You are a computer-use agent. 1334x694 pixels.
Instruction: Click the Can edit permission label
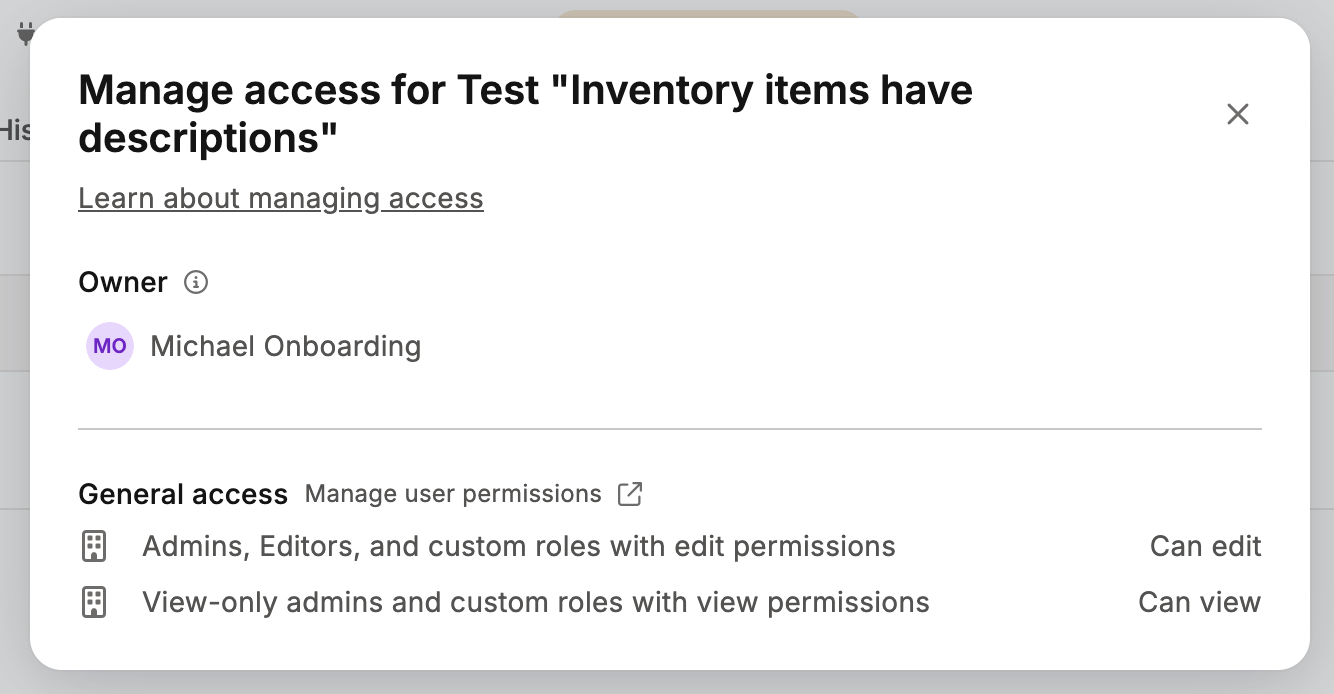(x=1206, y=546)
